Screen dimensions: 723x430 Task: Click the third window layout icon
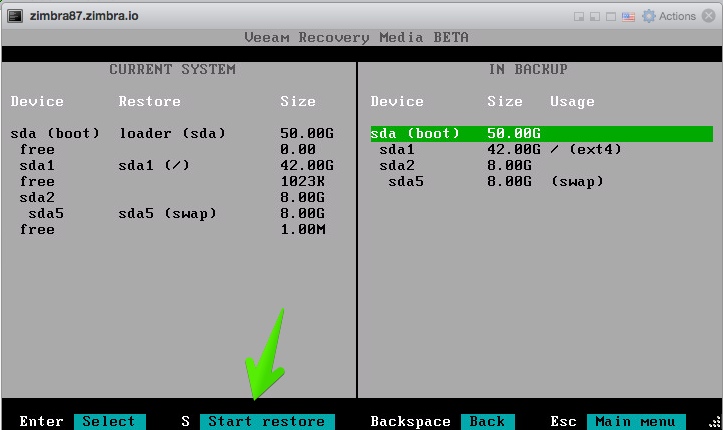point(611,17)
